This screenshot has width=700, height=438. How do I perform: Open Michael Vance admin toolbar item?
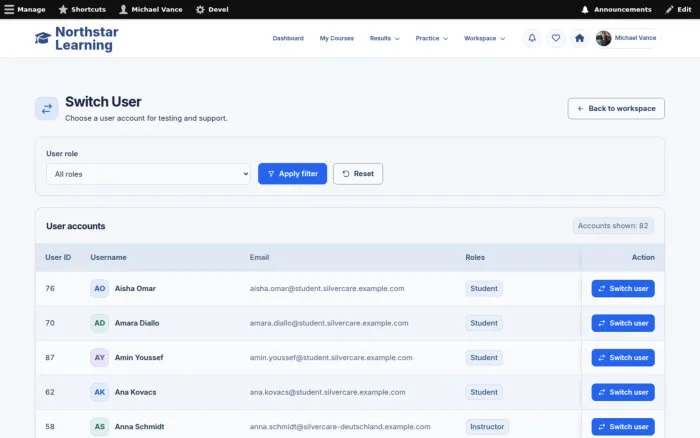click(151, 9)
